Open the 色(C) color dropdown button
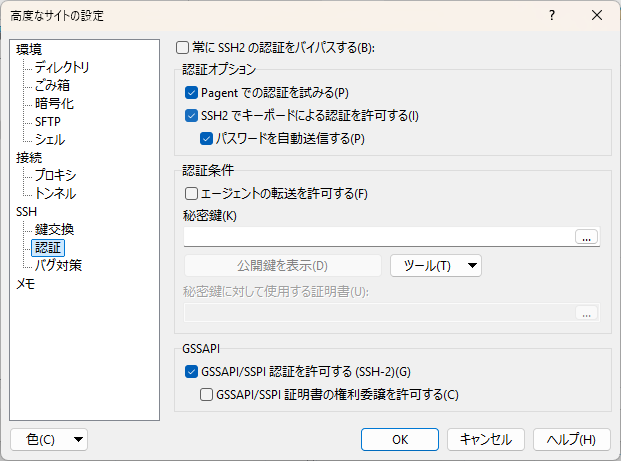This screenshot has height=461, width=621. coord(48,439)
